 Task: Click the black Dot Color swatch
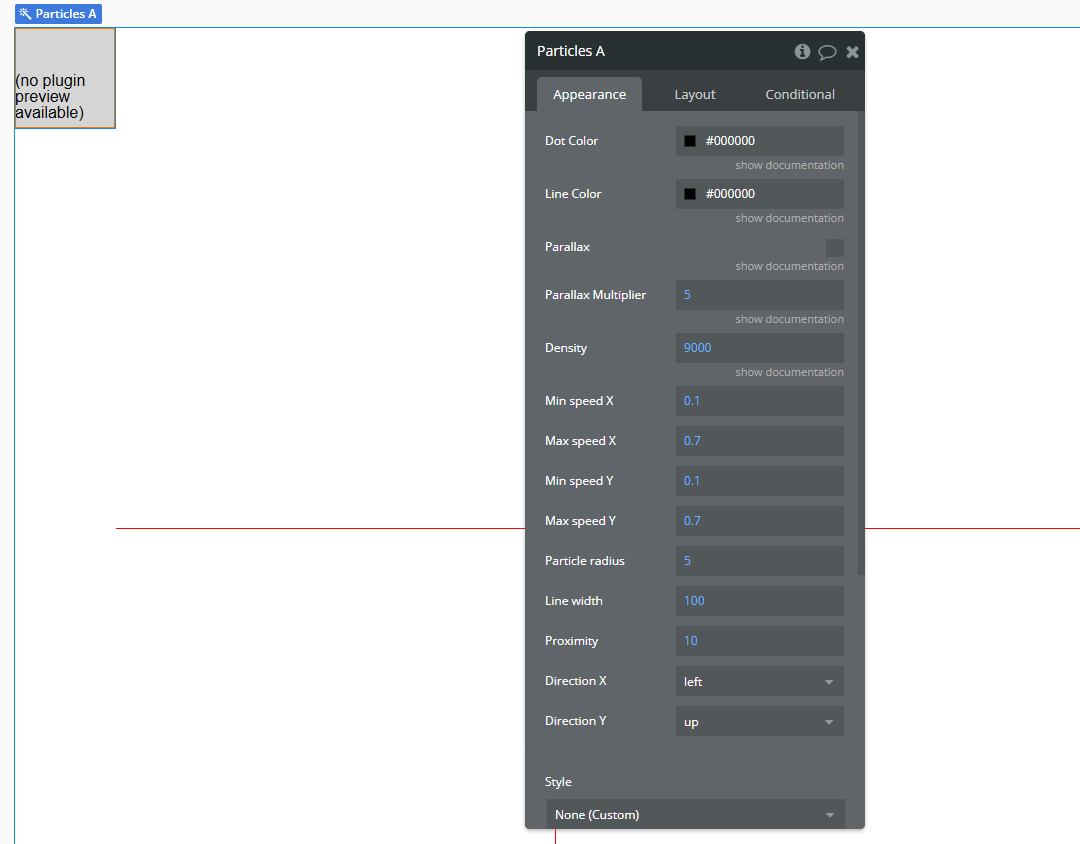coord(689,140)
